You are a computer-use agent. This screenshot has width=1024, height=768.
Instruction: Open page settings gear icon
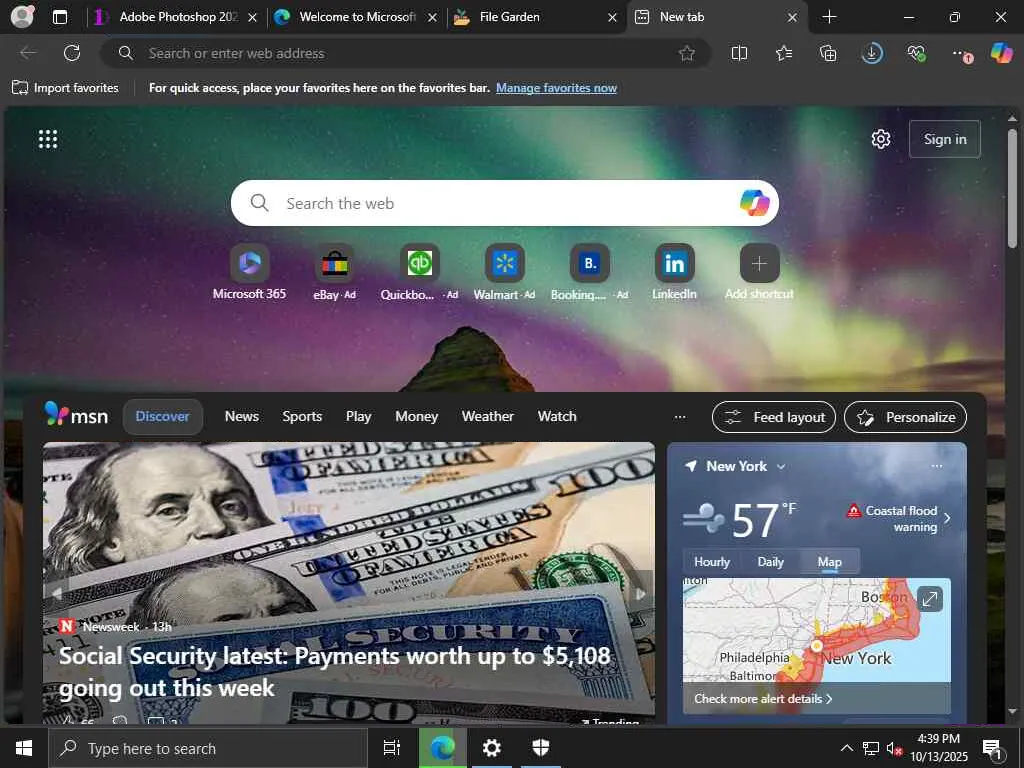click(881, 139)
